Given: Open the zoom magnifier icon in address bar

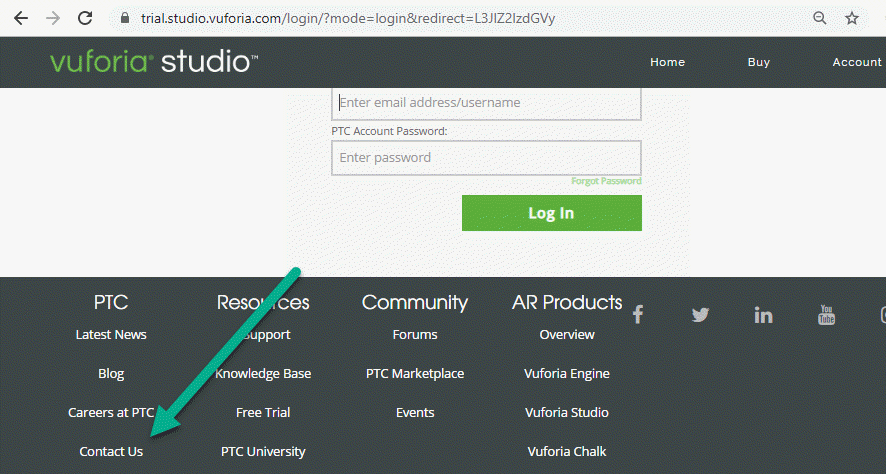Looking at the screenshot, I should (x=819, y=18).
